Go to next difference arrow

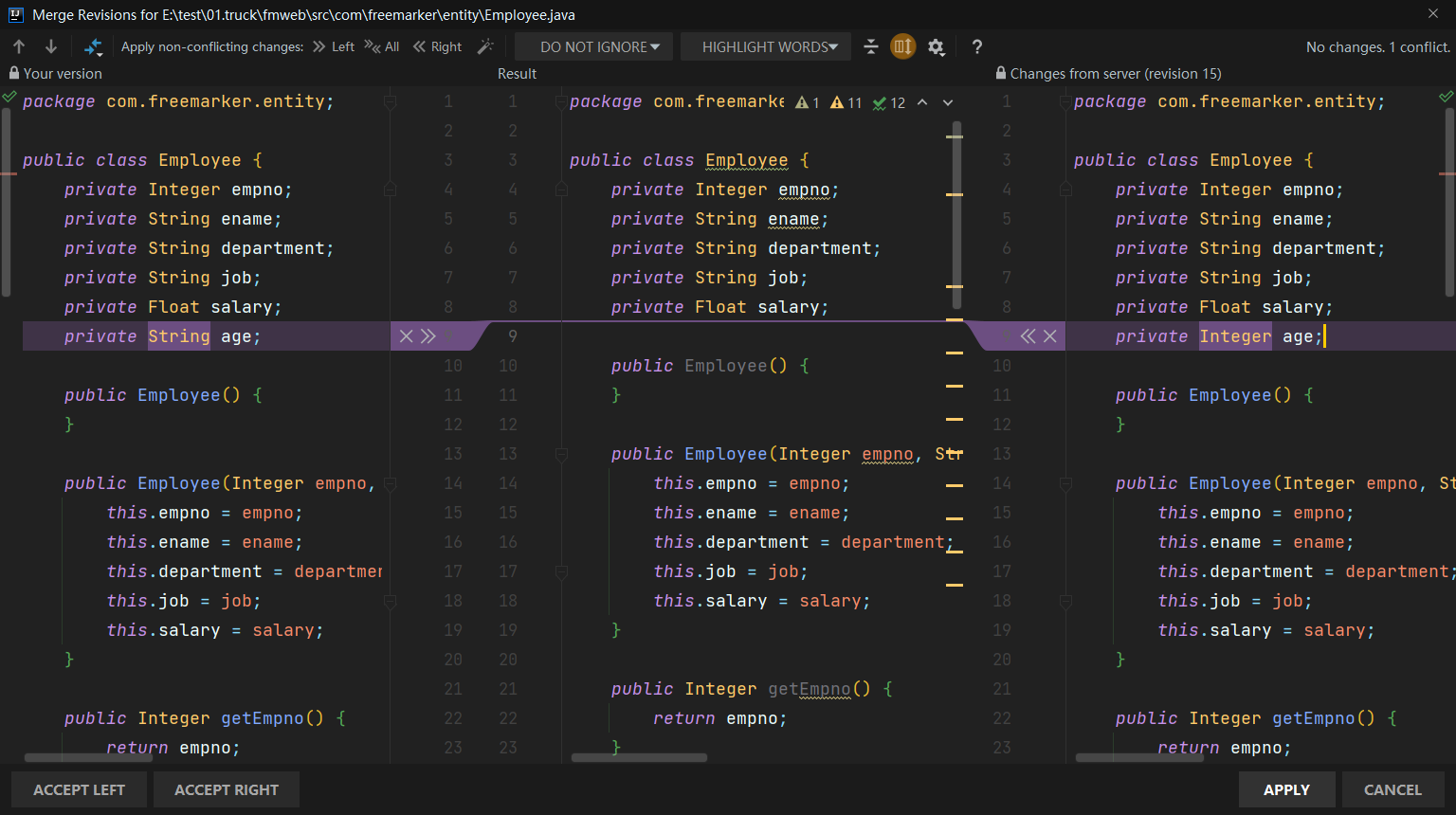(x=51, y=46)
